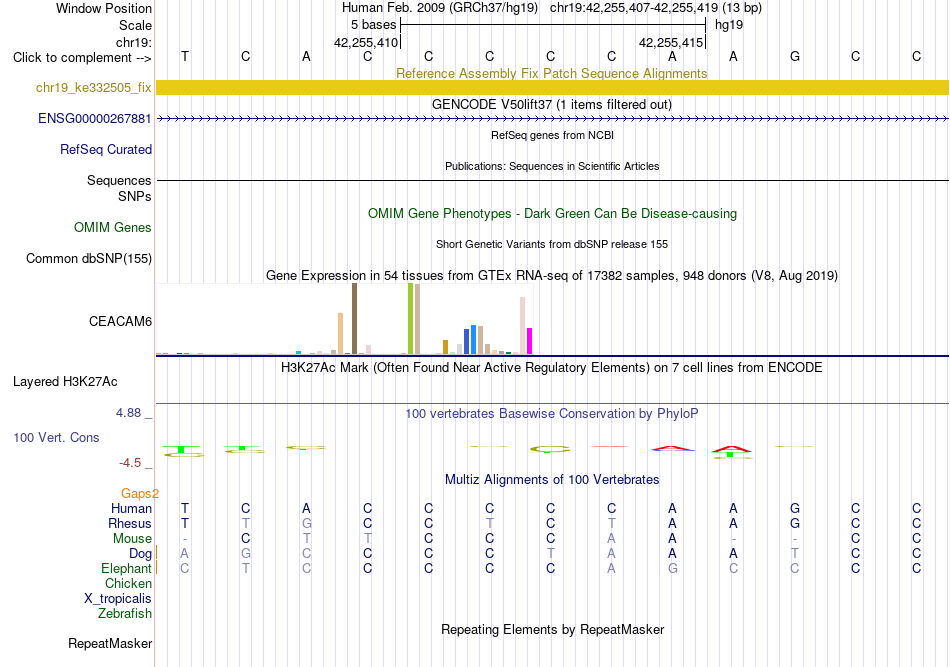This screenshot has width=950, height=667.
Task: Click the GTEx CEACAM6 expression bar chart
Action: [344, 319]
